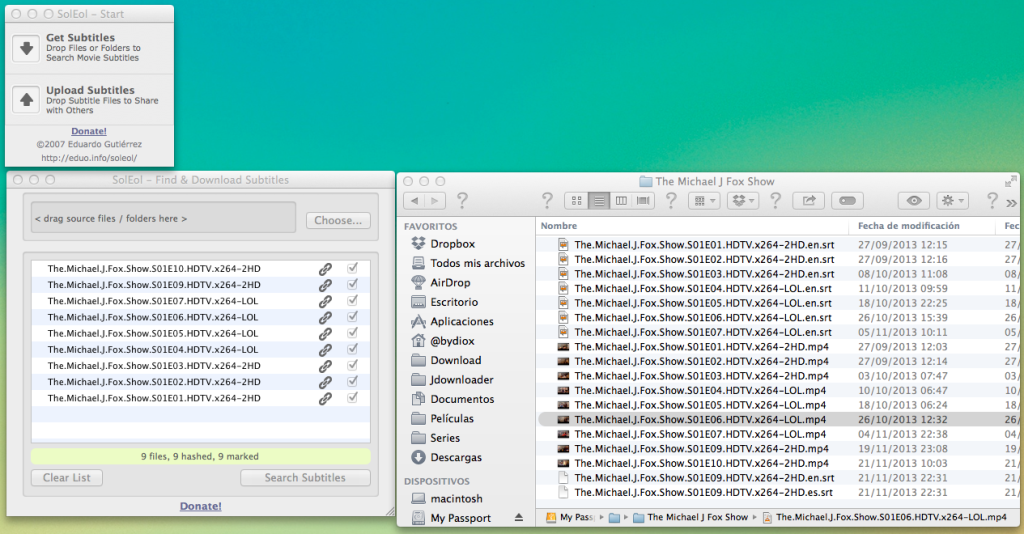Open the Finder arrange-by dropdown
This screenshot has width=1024, height=534.
(x=704, y=201)
